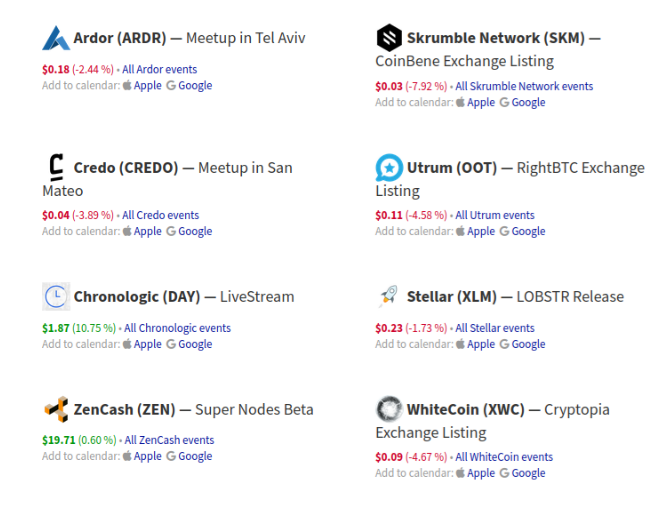663x526 pixels.
Task: View All Credo events
Action: 160,215
